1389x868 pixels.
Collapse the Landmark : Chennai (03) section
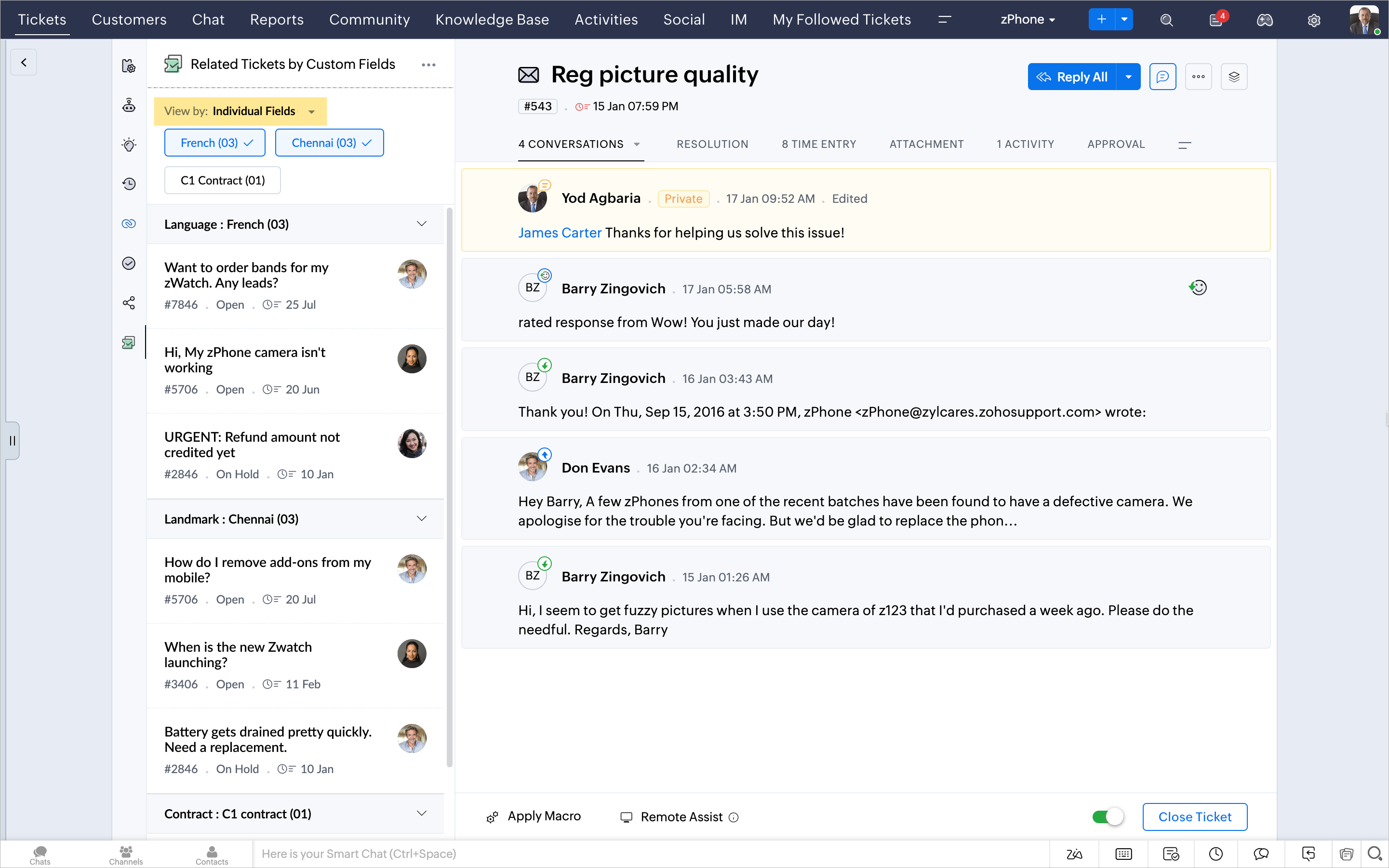coord(422,519)
